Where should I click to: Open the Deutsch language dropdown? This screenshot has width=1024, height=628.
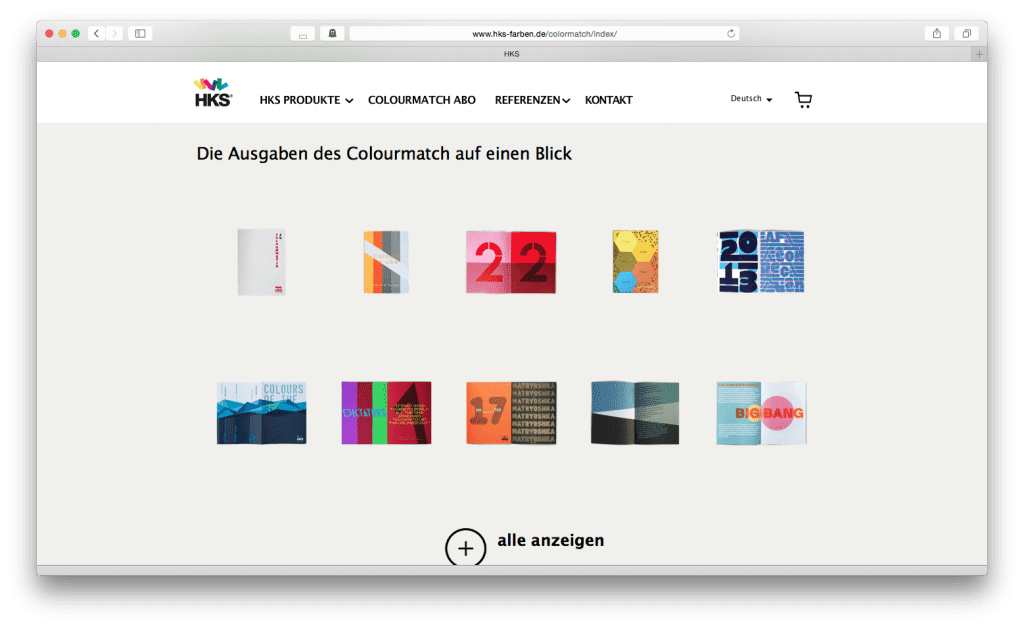point(748,98)
